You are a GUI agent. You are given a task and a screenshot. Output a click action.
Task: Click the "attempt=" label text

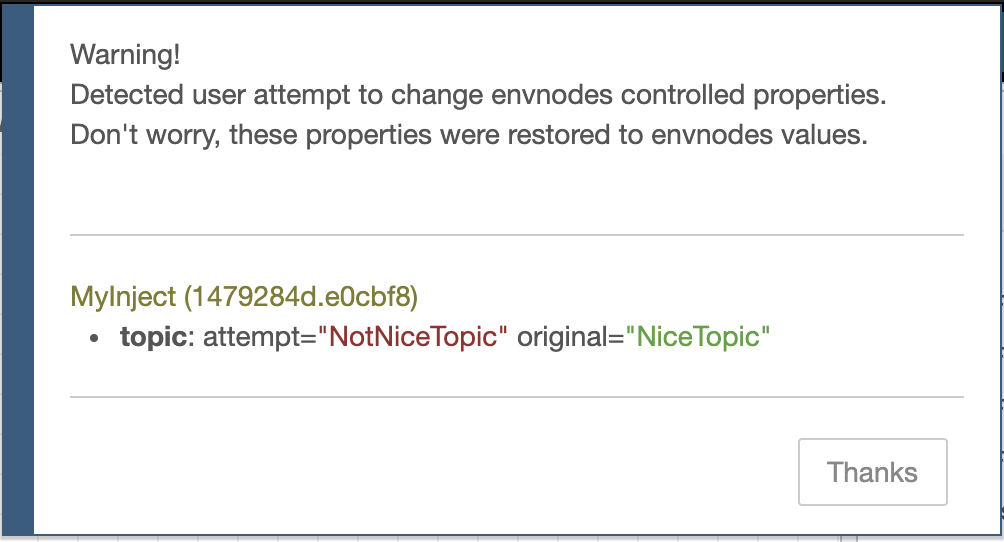point(260,337)
